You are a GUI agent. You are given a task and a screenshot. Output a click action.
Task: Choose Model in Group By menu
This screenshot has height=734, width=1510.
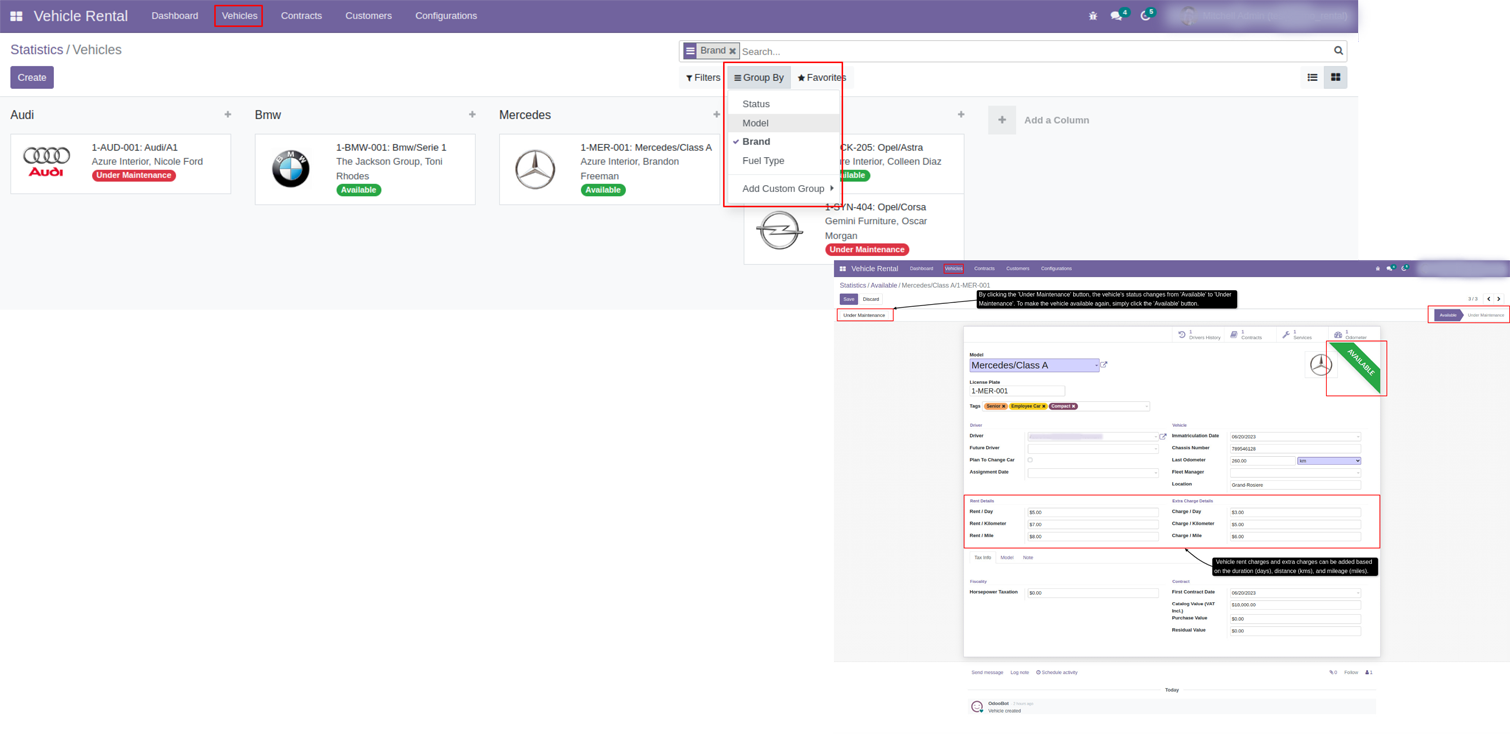(x=755, y=123)
